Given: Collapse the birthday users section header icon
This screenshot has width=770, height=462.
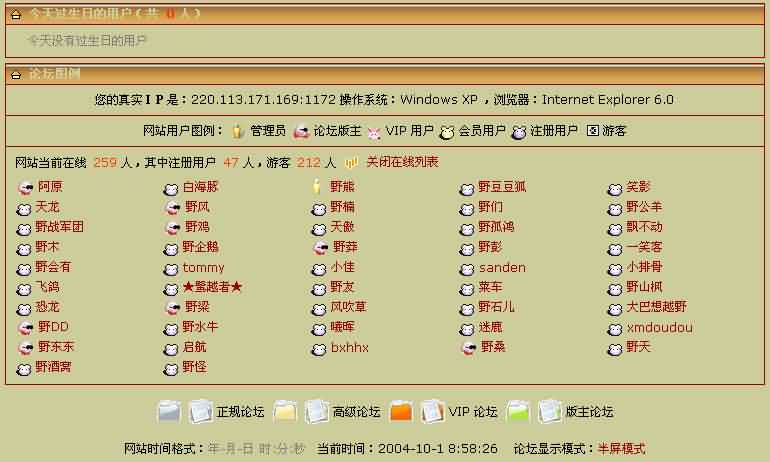Looking at the screenshot, I should point(16,14).
